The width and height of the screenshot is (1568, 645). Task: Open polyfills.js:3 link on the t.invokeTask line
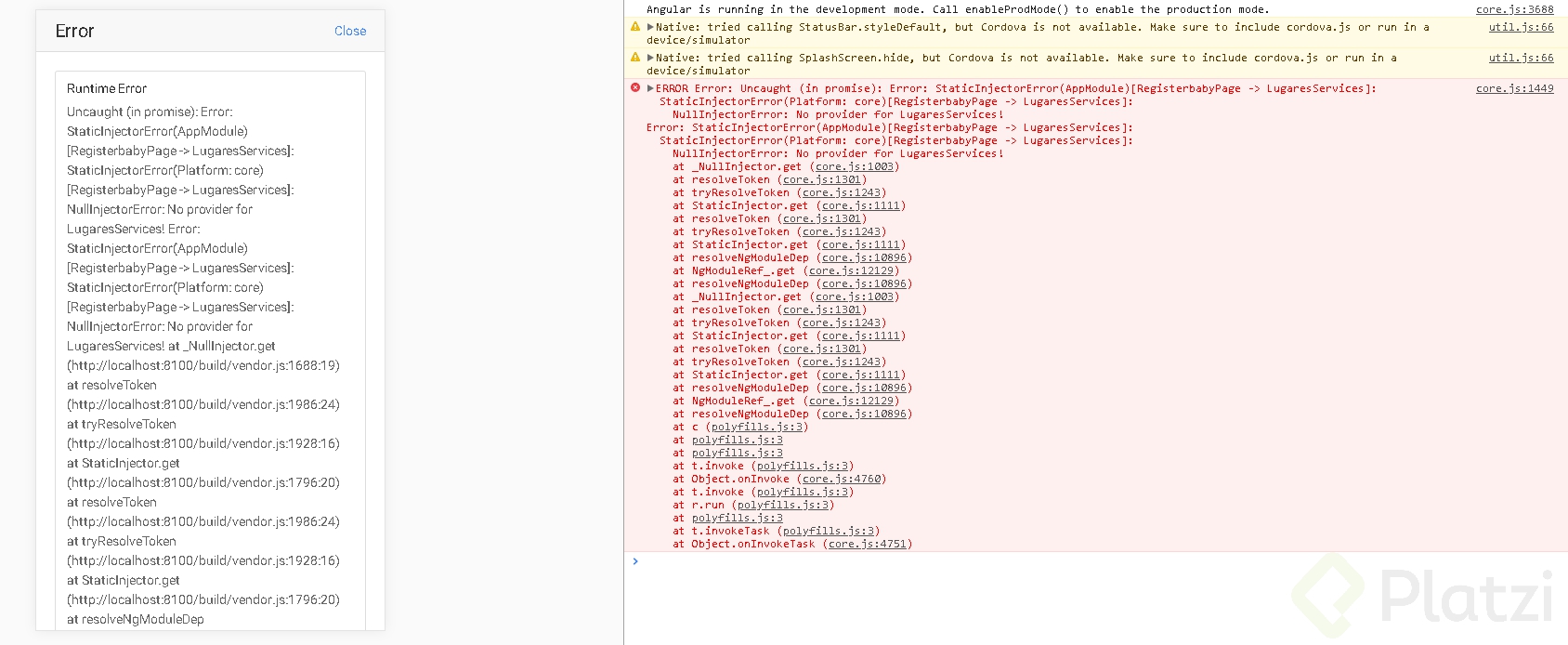tap(829, 532)
